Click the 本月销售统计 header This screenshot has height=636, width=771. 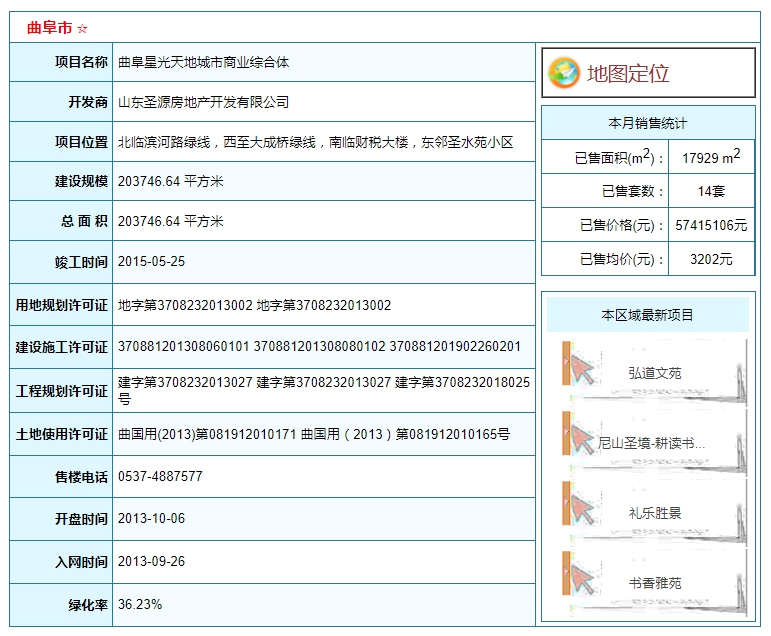pos(648,123)
